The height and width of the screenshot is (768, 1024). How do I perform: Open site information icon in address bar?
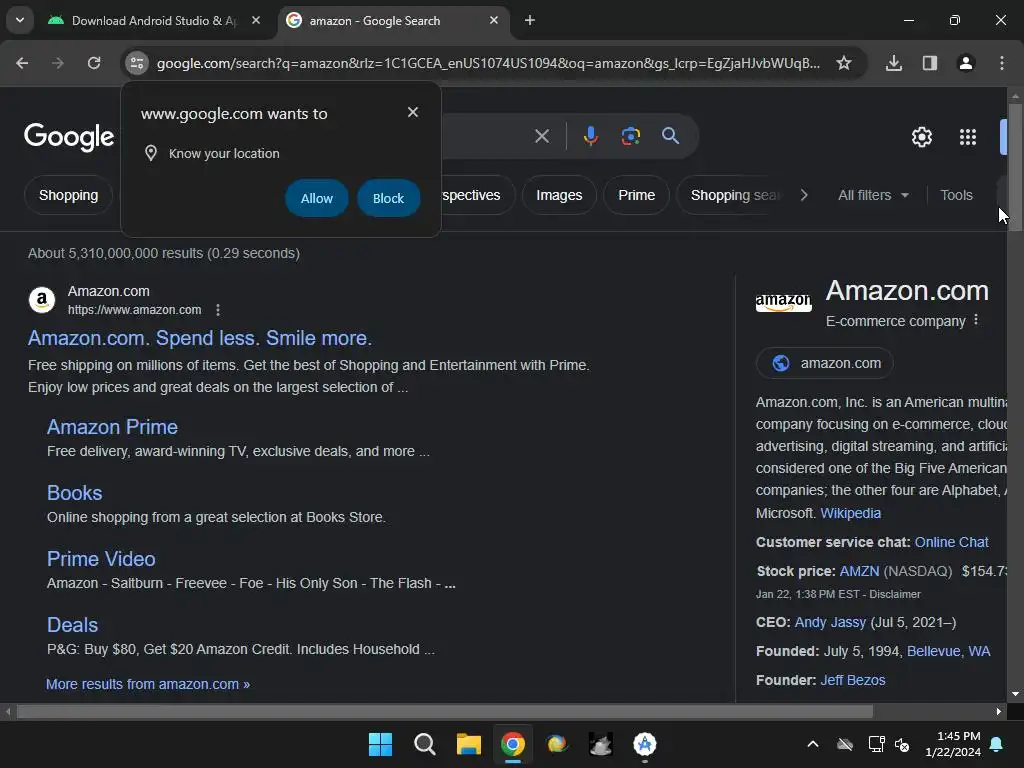136,63
